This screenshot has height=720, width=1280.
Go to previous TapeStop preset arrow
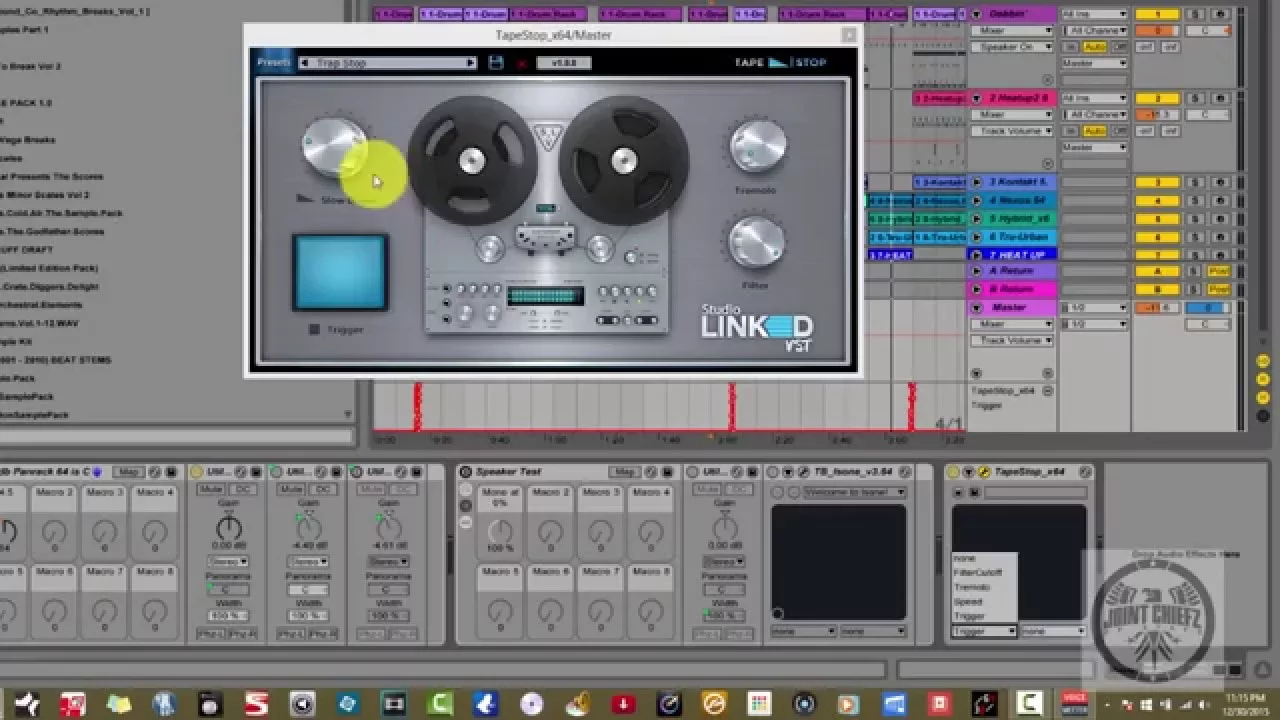click(304, 63)
